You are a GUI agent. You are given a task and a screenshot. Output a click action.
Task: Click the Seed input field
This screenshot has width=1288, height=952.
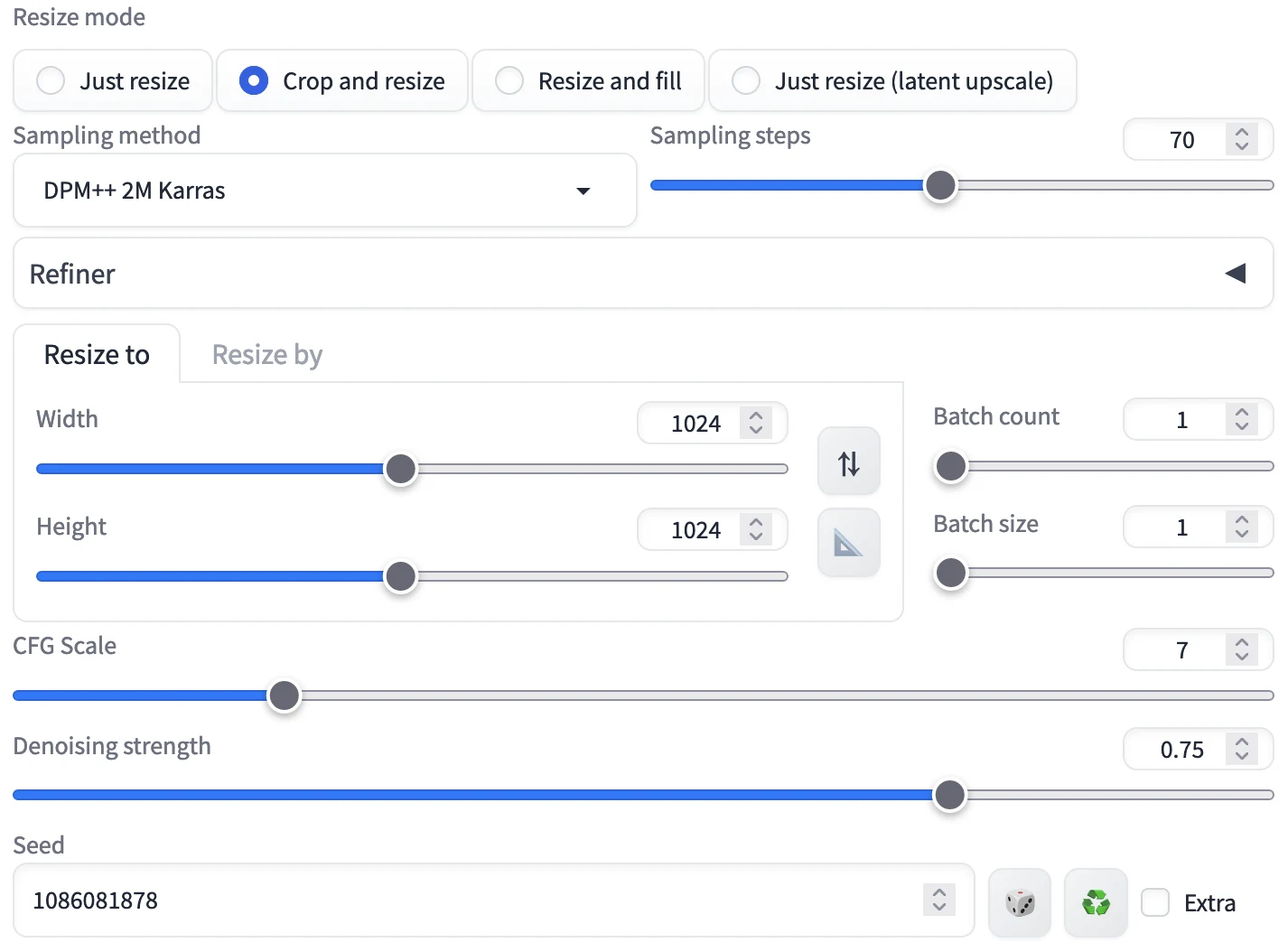pyautogui.click(x=493, y=900)
